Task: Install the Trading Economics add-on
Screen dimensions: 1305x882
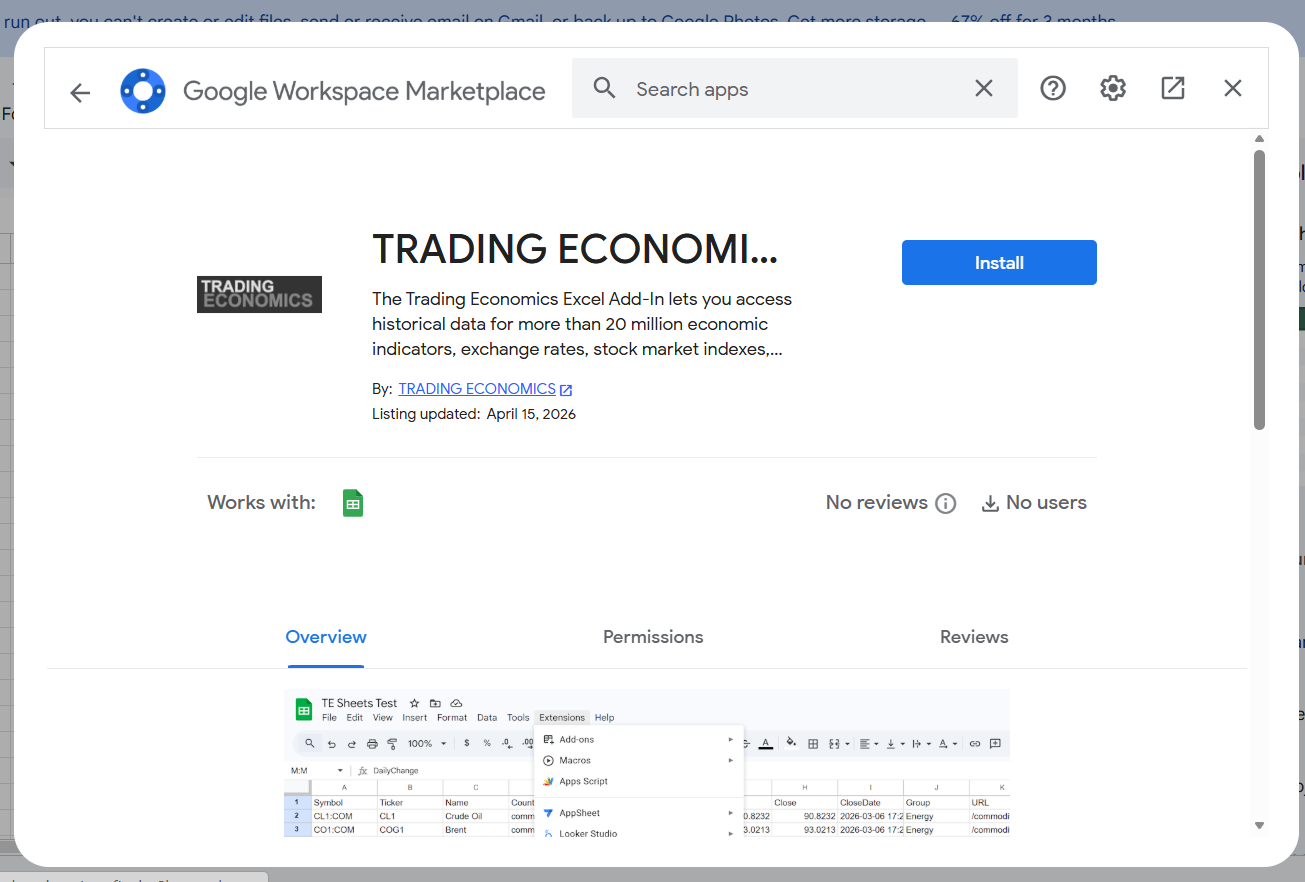Action: pyautogui.click(x=999, y=263)
